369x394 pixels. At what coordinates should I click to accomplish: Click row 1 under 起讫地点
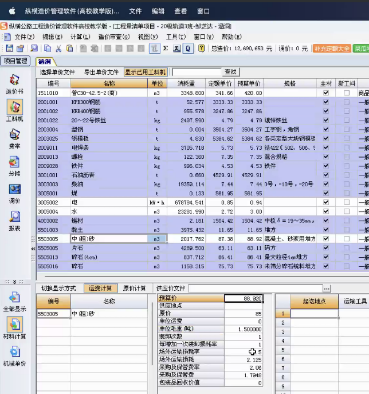tap(314, 313)
